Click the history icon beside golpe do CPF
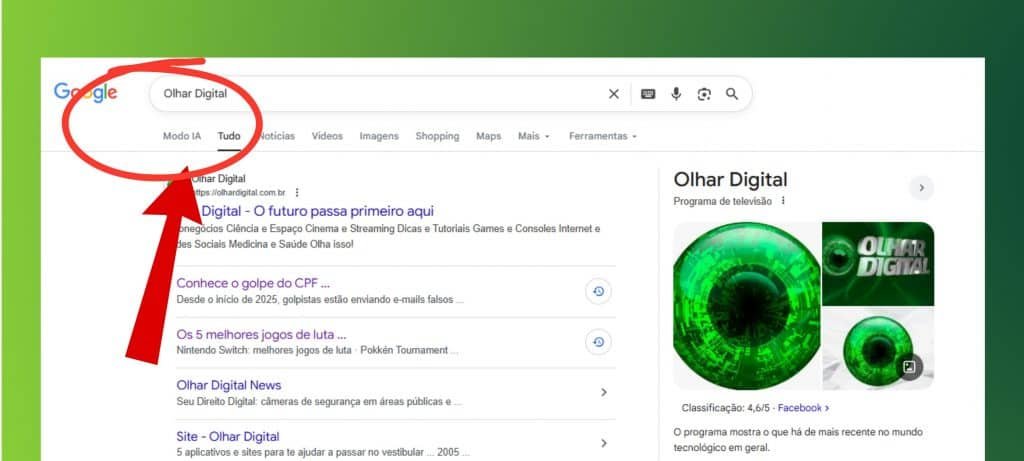 [x=598, y=291]
